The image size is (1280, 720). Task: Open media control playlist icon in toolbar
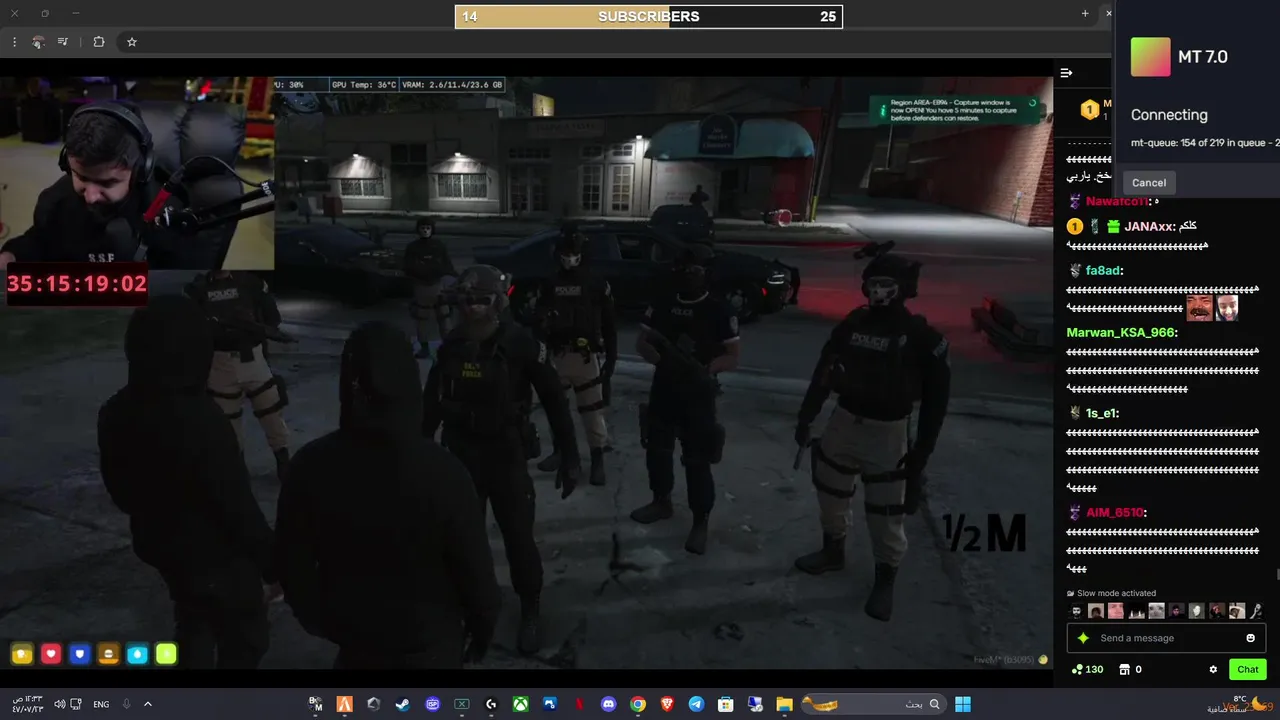pos(63,42)
